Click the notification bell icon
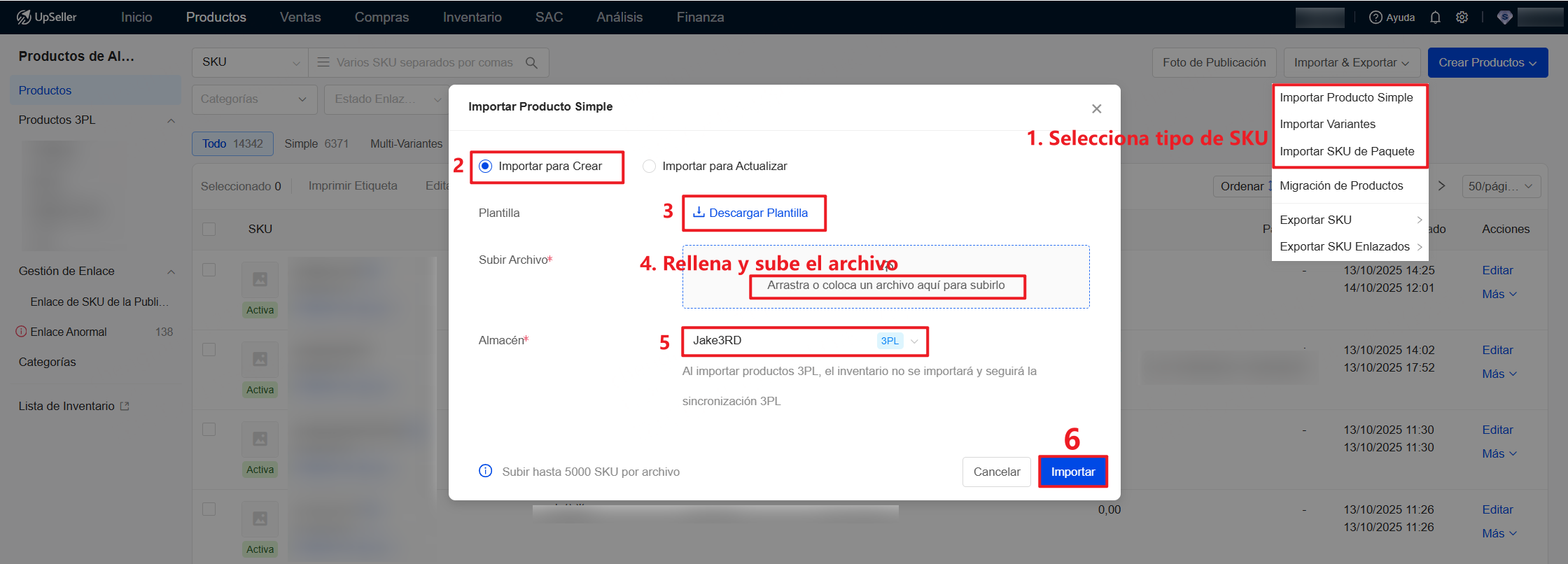The width and height of the screenshot is (1568, 564). pos(1435,17)
